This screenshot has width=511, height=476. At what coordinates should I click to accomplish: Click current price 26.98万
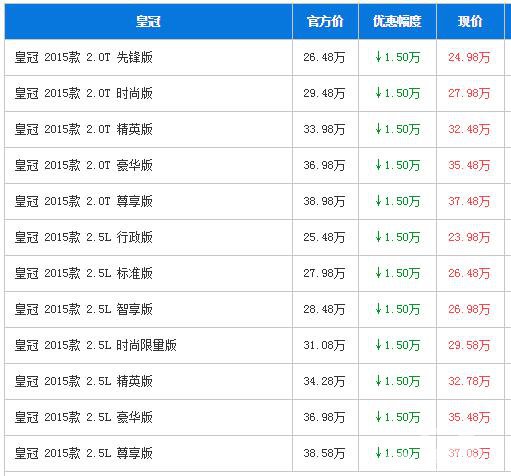tap(469, 309)
